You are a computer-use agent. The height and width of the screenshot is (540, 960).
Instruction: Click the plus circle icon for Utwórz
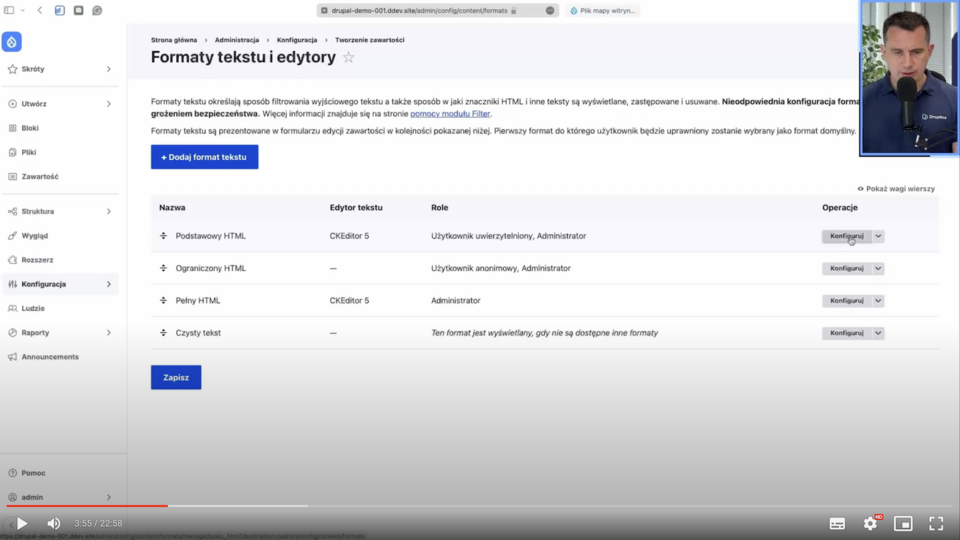pyautogui.click(x=12, y=104)
